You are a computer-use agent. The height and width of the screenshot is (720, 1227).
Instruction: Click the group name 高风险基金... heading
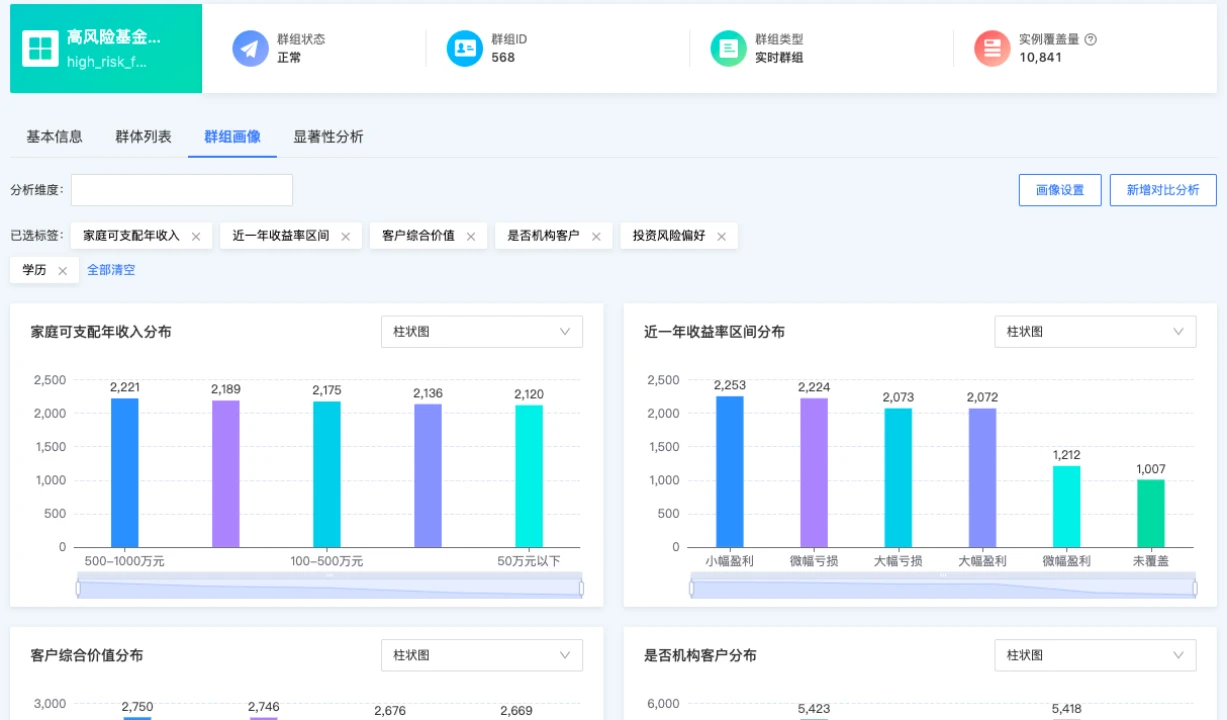pyautogui.click(x=113, y=37)
